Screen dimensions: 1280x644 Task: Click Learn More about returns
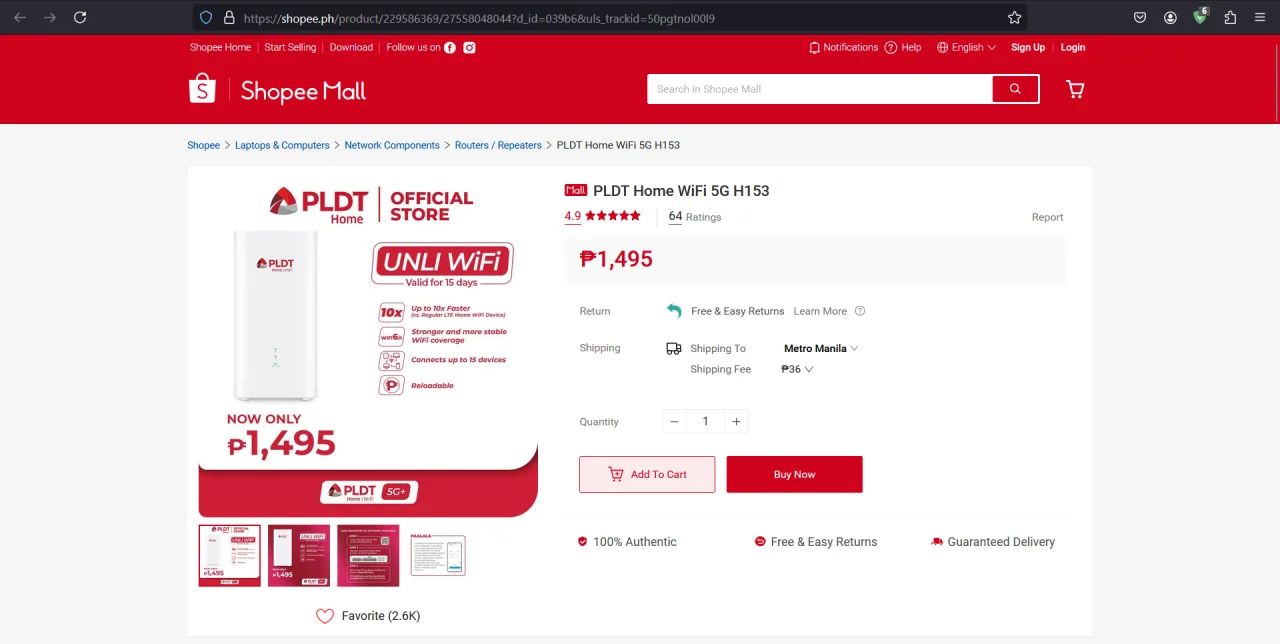click(820, 311)
